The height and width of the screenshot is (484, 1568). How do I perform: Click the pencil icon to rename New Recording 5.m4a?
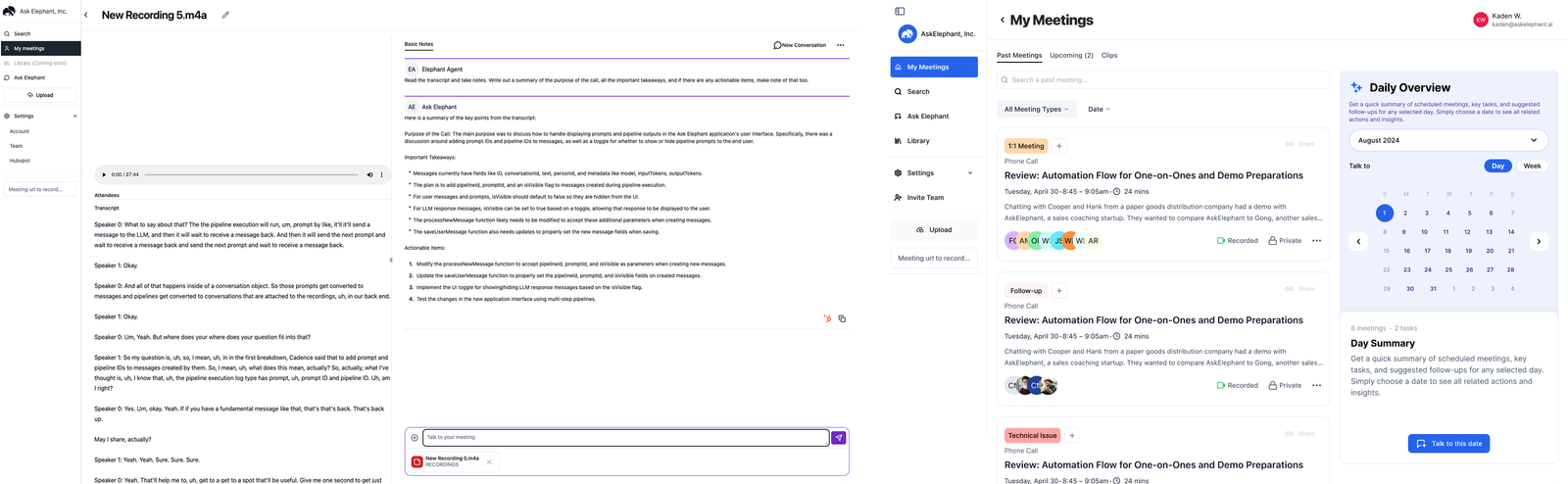coord(225,15)
